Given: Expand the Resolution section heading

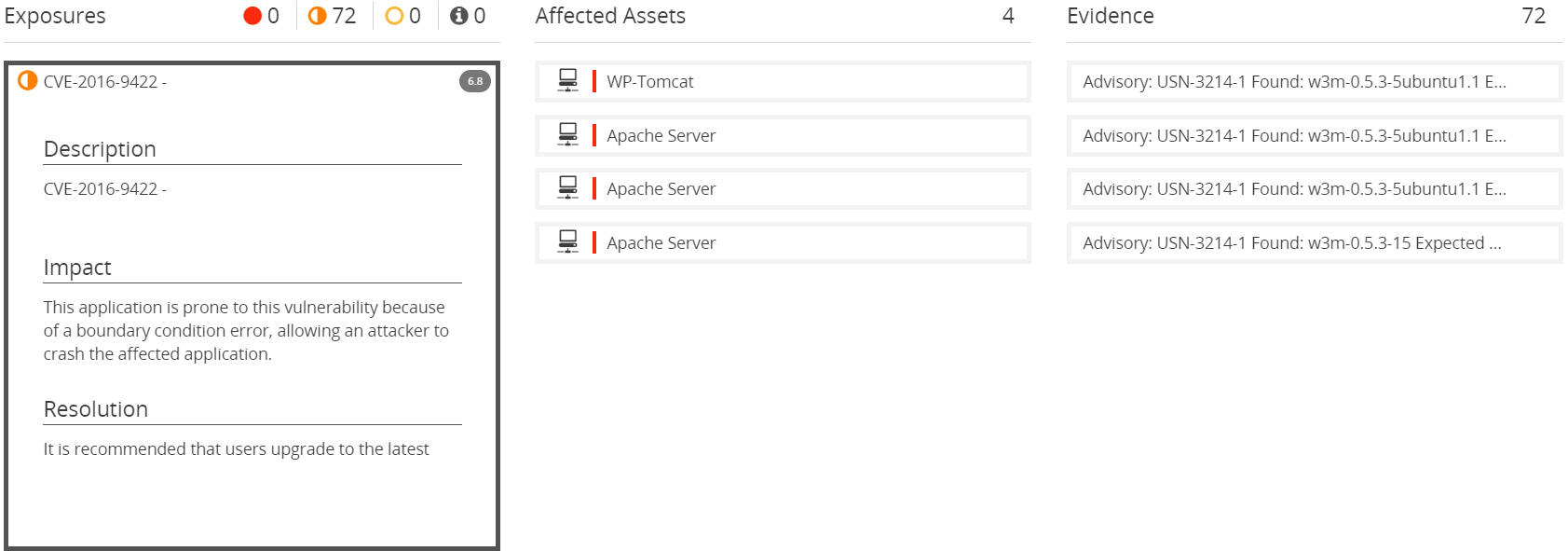Looking at the screenshot, I should click(96, 409).
